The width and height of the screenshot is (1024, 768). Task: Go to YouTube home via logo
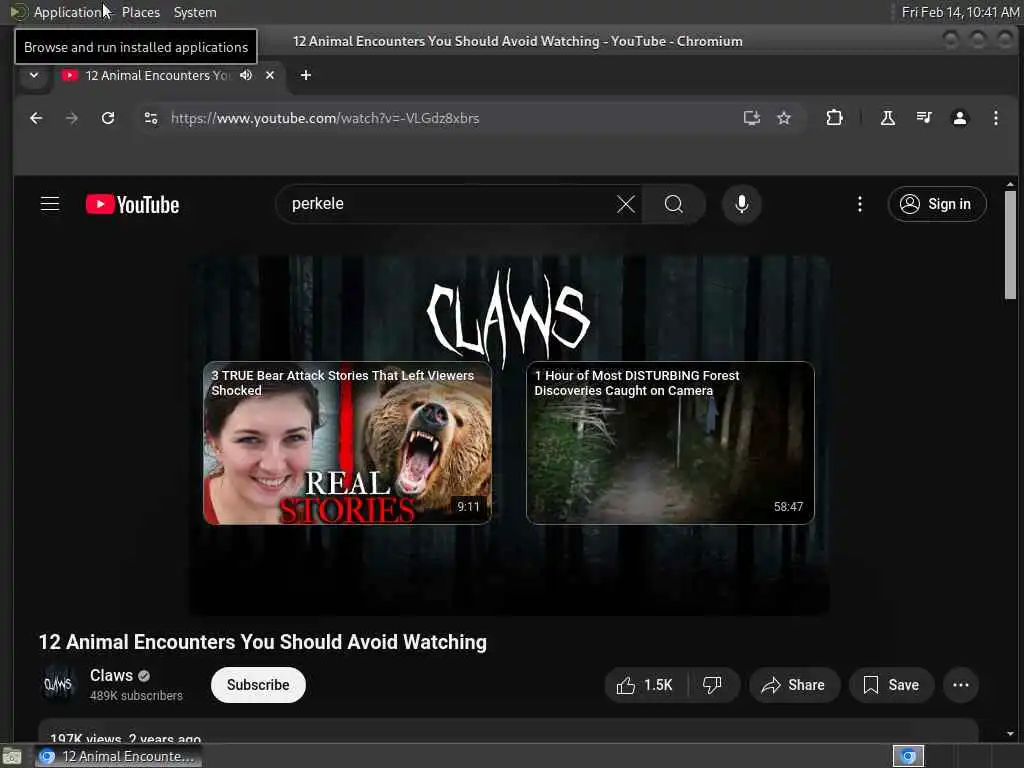133,204
